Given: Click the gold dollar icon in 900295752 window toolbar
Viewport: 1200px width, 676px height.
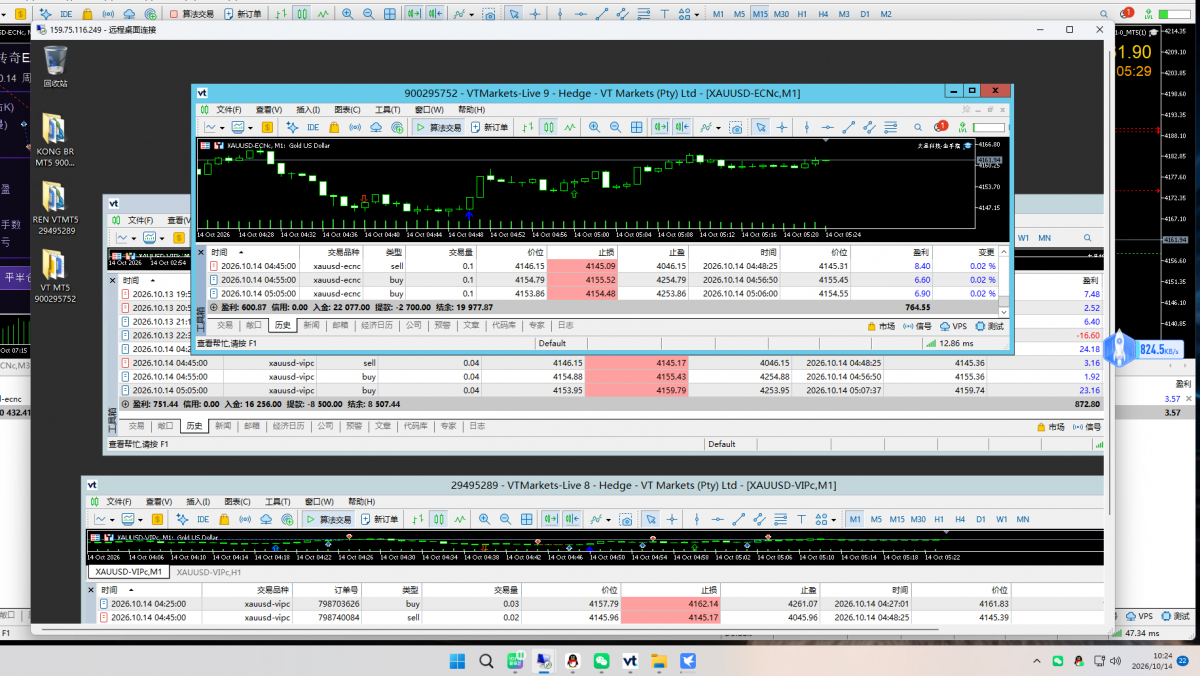Looking at the screenshot, I should point(267,127).
